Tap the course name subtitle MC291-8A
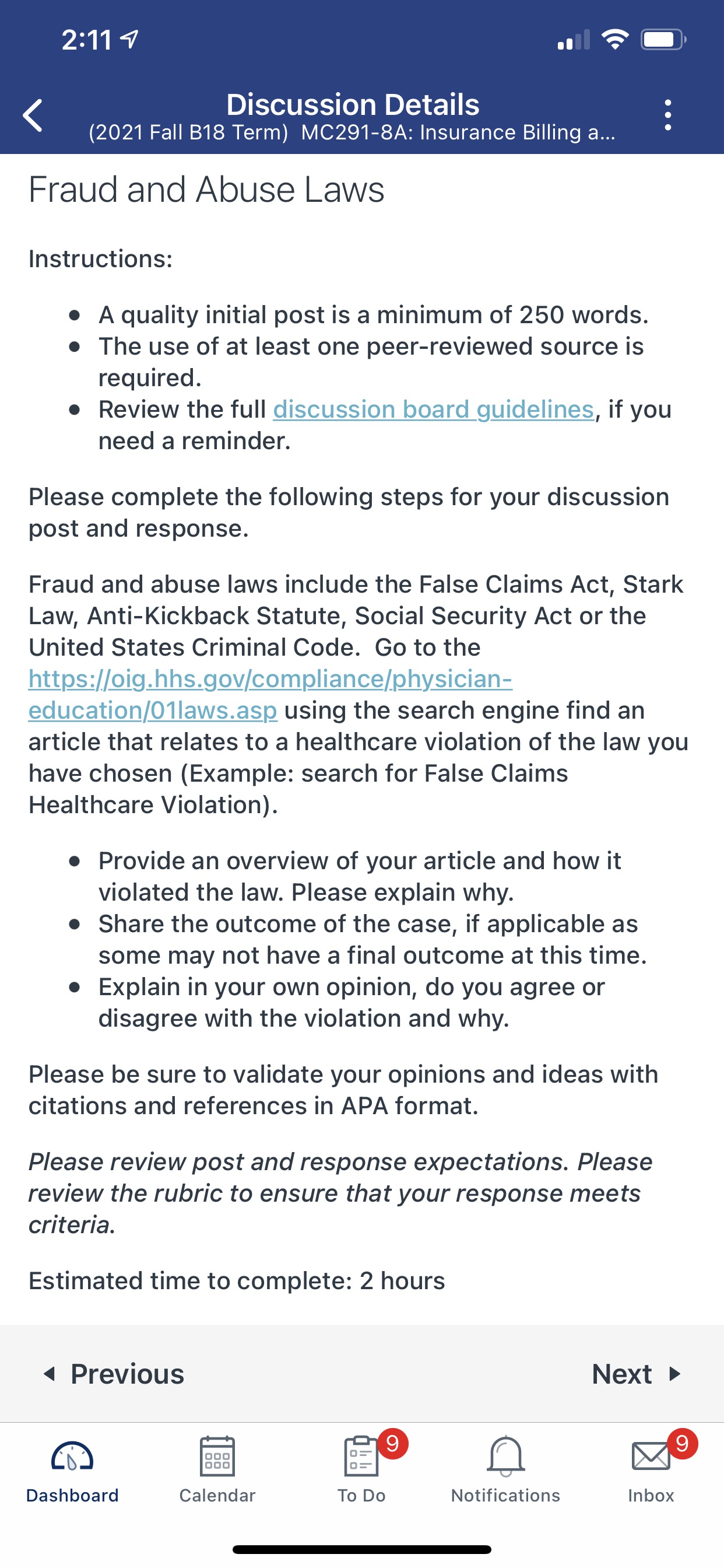 458,132
